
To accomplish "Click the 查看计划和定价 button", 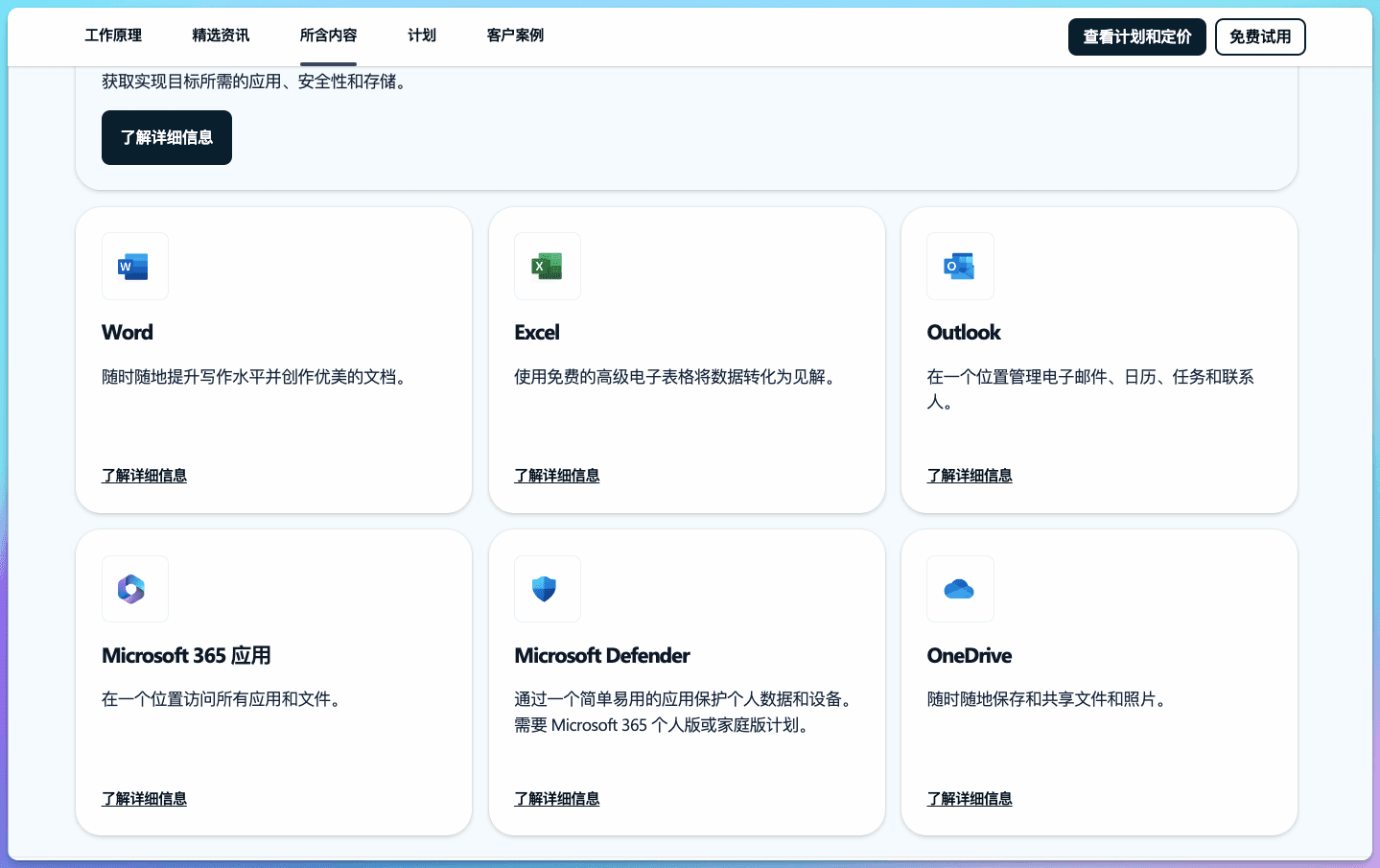I will 1137,36.
